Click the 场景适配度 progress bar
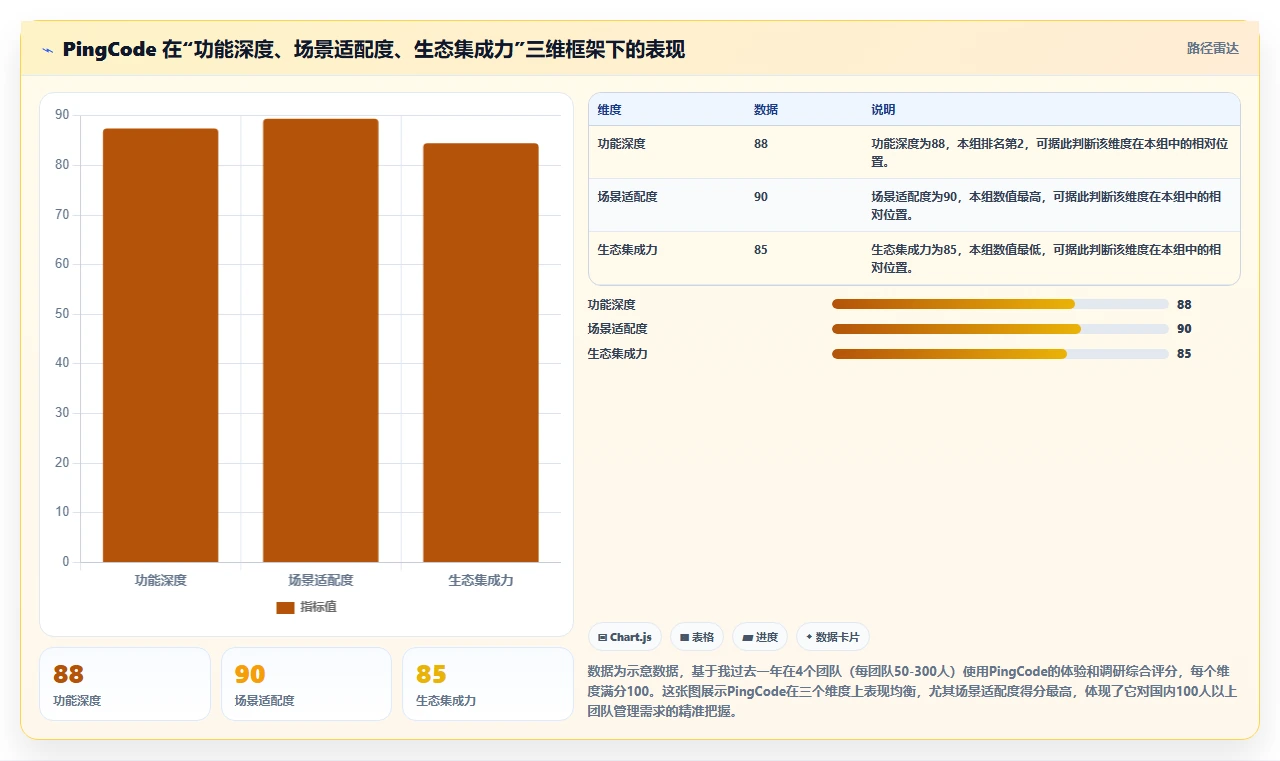This screenshot has height=761, width=1280. coord(1000,329)
